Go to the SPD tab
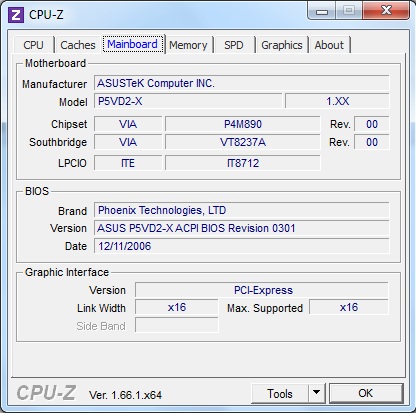The width and height of the screenshot is (416, 413). tap(234, 45)
